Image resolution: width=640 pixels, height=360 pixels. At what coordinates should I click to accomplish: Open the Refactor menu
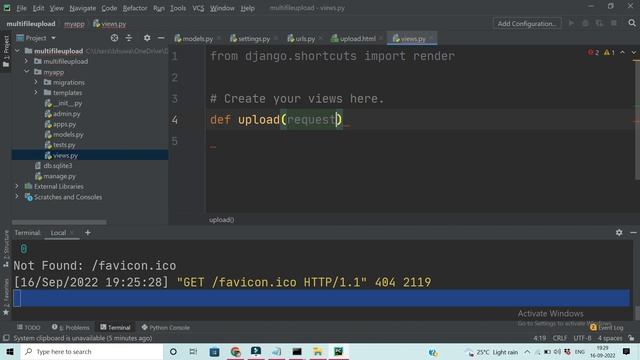(x=135, y=8)
